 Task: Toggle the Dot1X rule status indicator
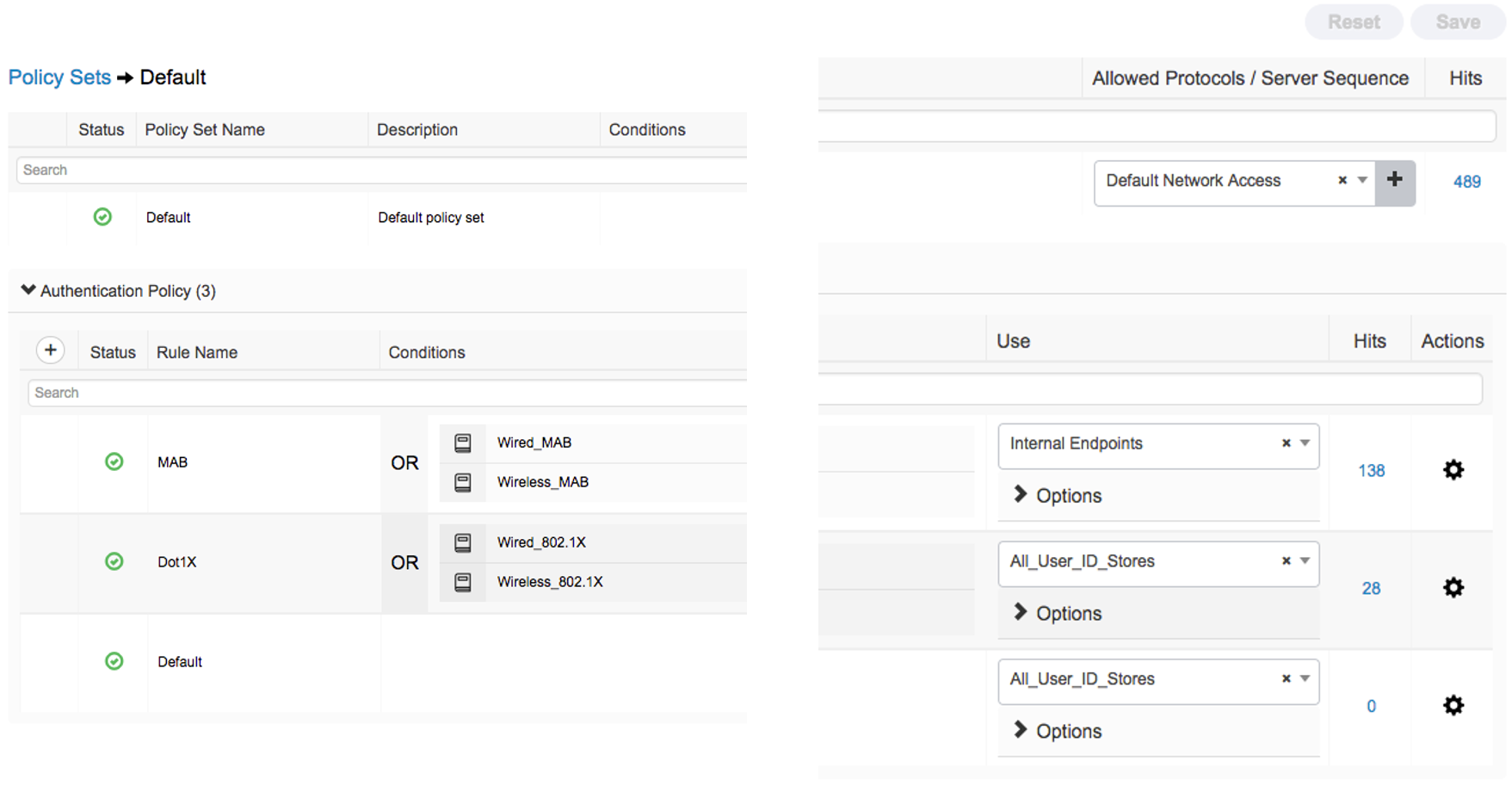[114, 562]
